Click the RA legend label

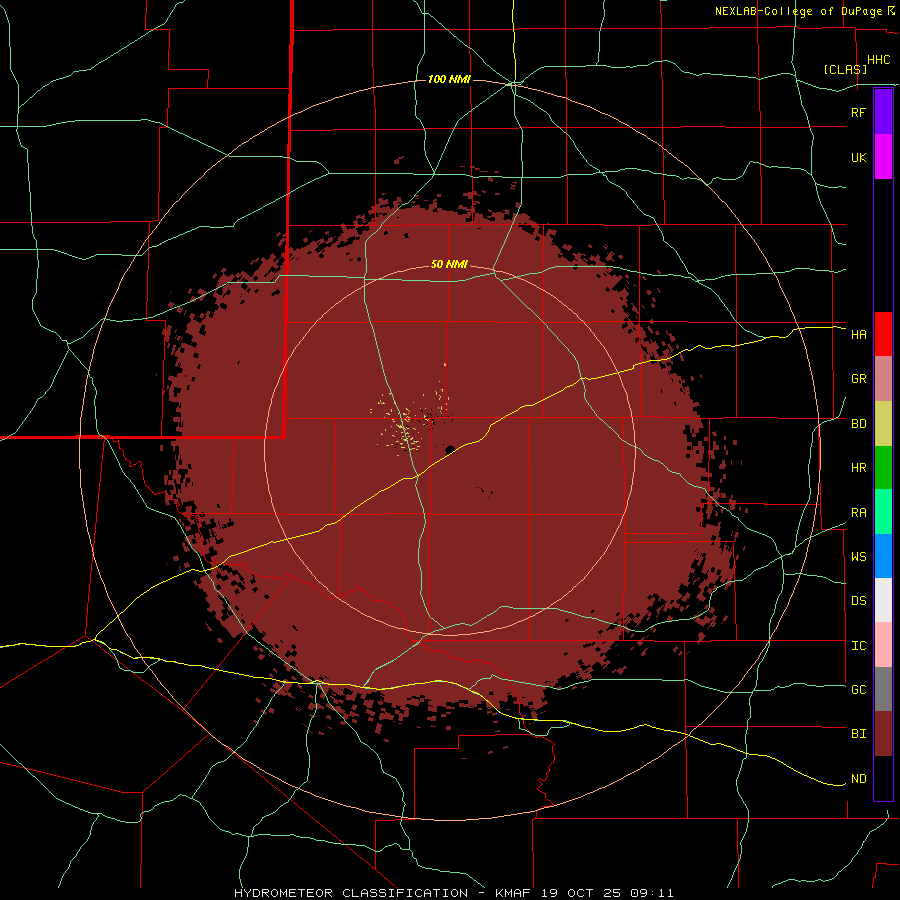858,513
